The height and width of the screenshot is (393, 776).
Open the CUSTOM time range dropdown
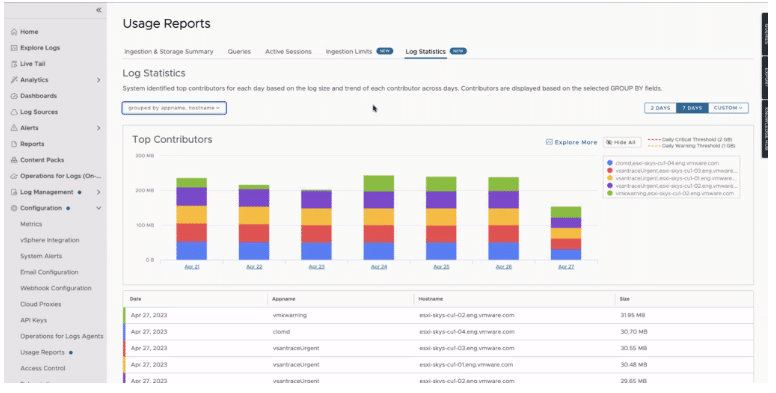pyautogui.click(x=728, y=108)
